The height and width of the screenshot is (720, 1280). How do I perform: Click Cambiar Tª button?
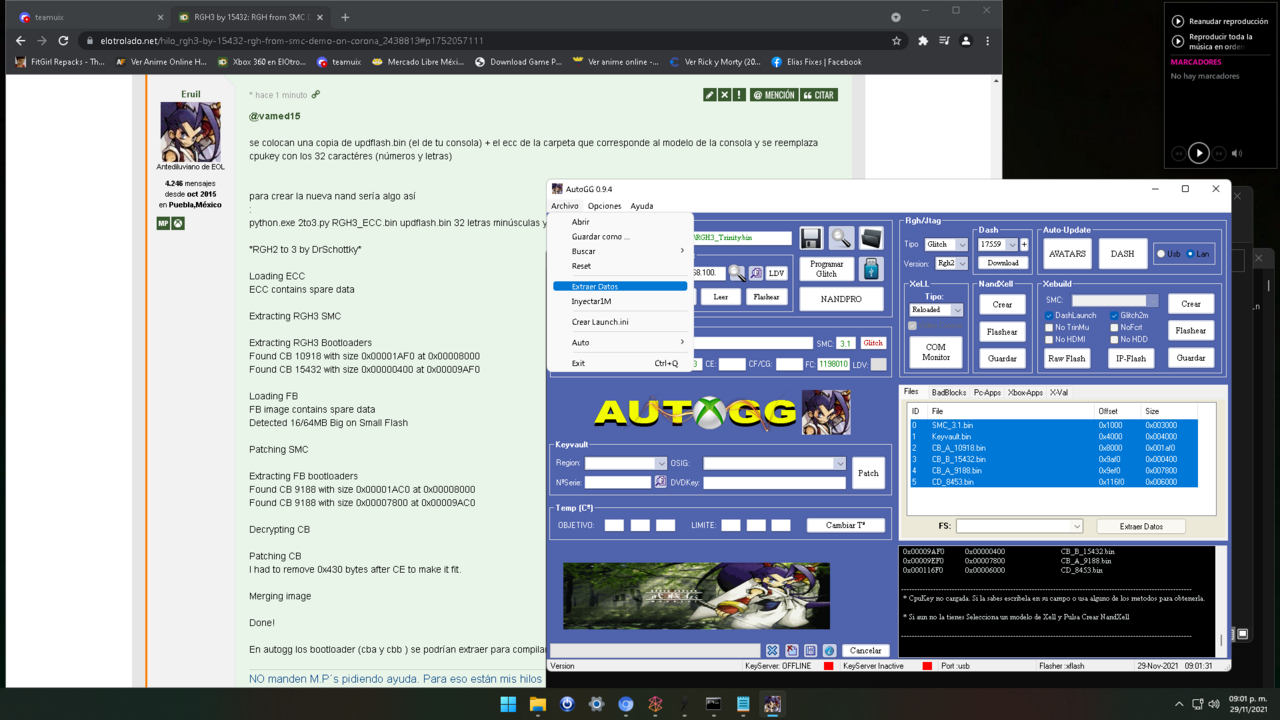click(x=846, y=525)
